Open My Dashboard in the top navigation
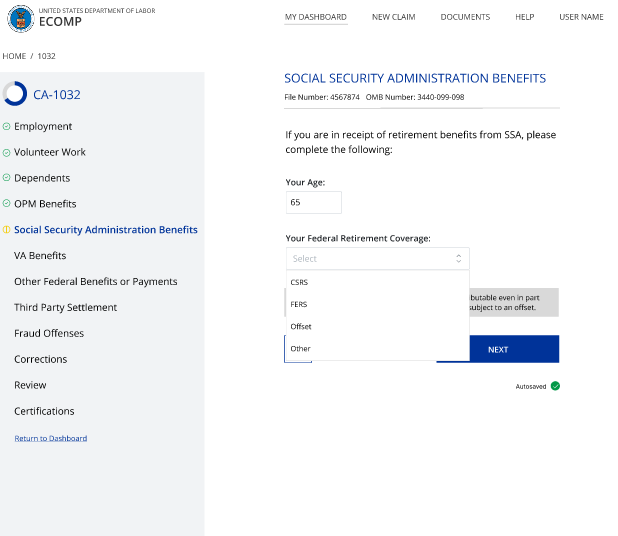618x536 pixels. 316,17
